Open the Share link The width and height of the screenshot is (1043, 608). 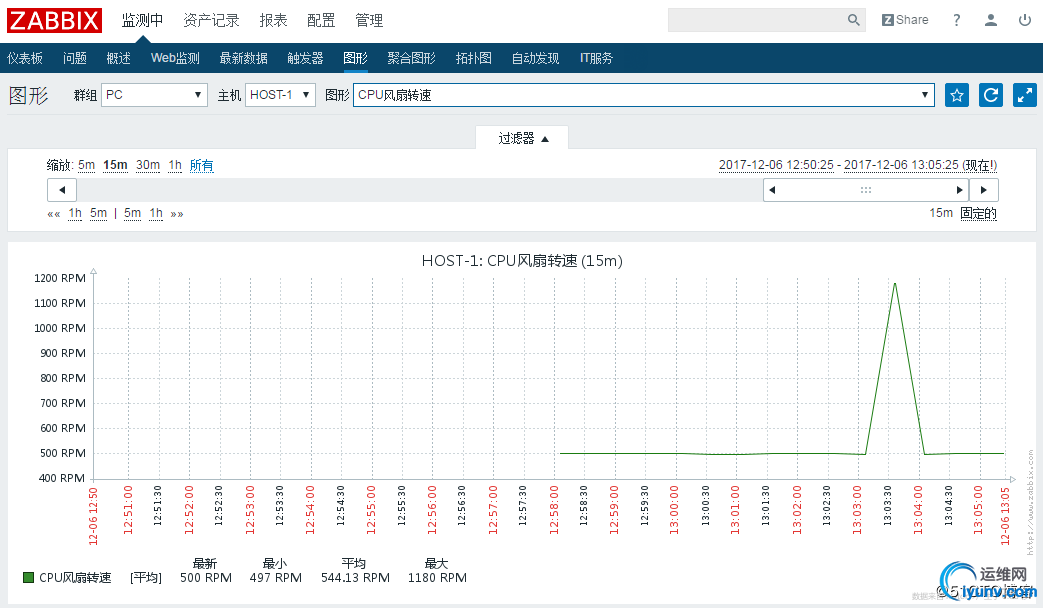click(x=905, y=20)
